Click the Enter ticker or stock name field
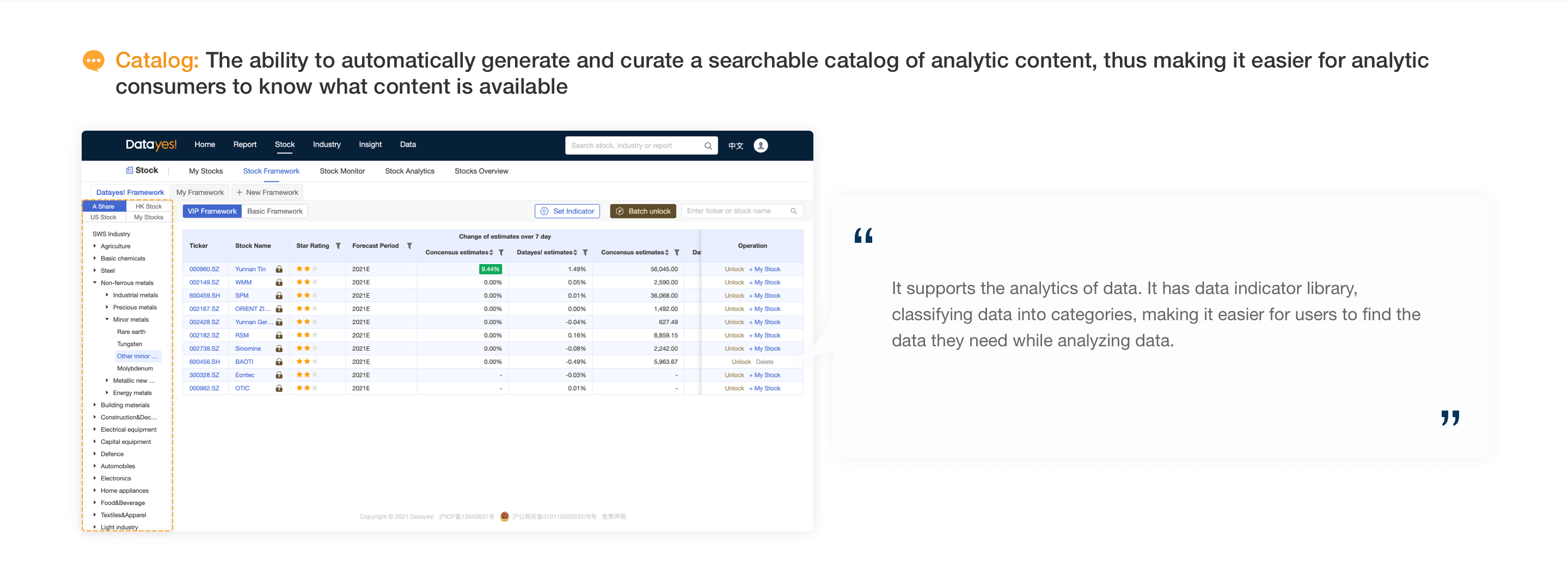 click(742, 211)
